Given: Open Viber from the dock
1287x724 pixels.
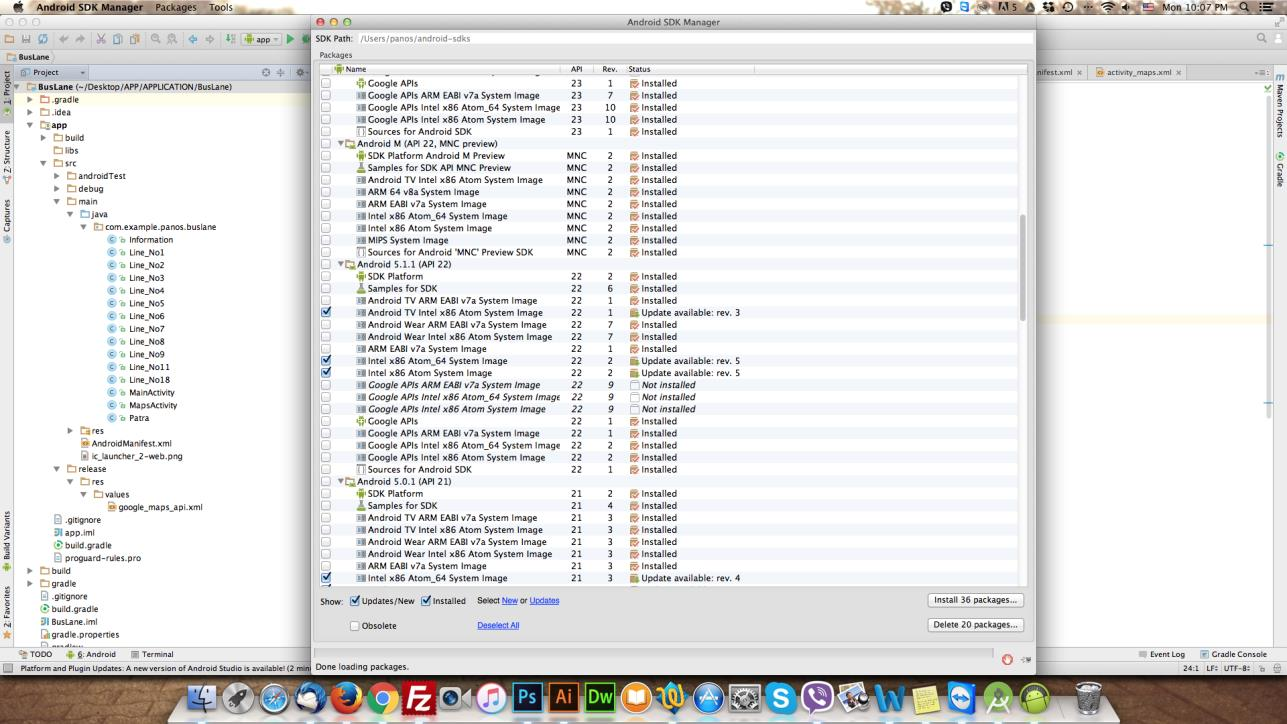Looking at the screenshot, I should coord(819,698).
